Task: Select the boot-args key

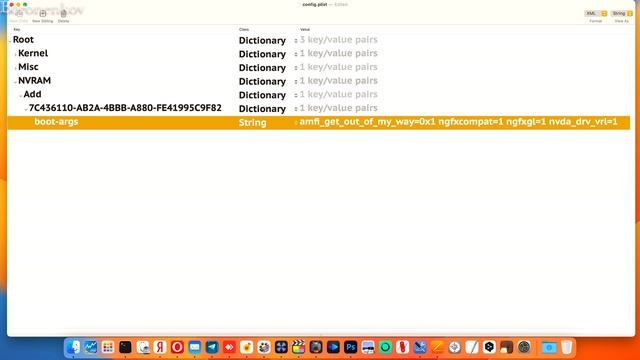Action: click(x=56, y=122)
